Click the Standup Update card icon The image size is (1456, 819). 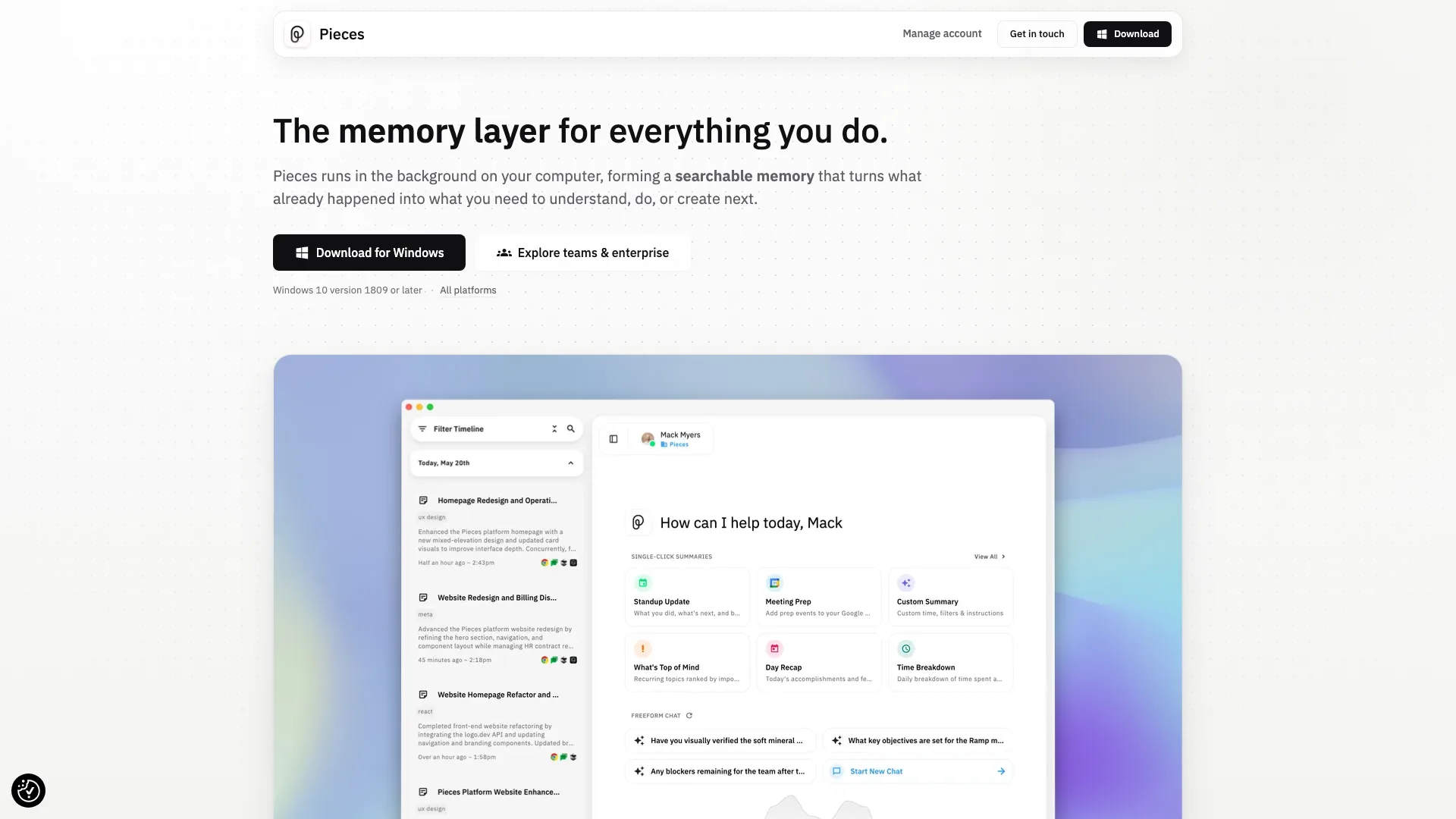(643, 583)
